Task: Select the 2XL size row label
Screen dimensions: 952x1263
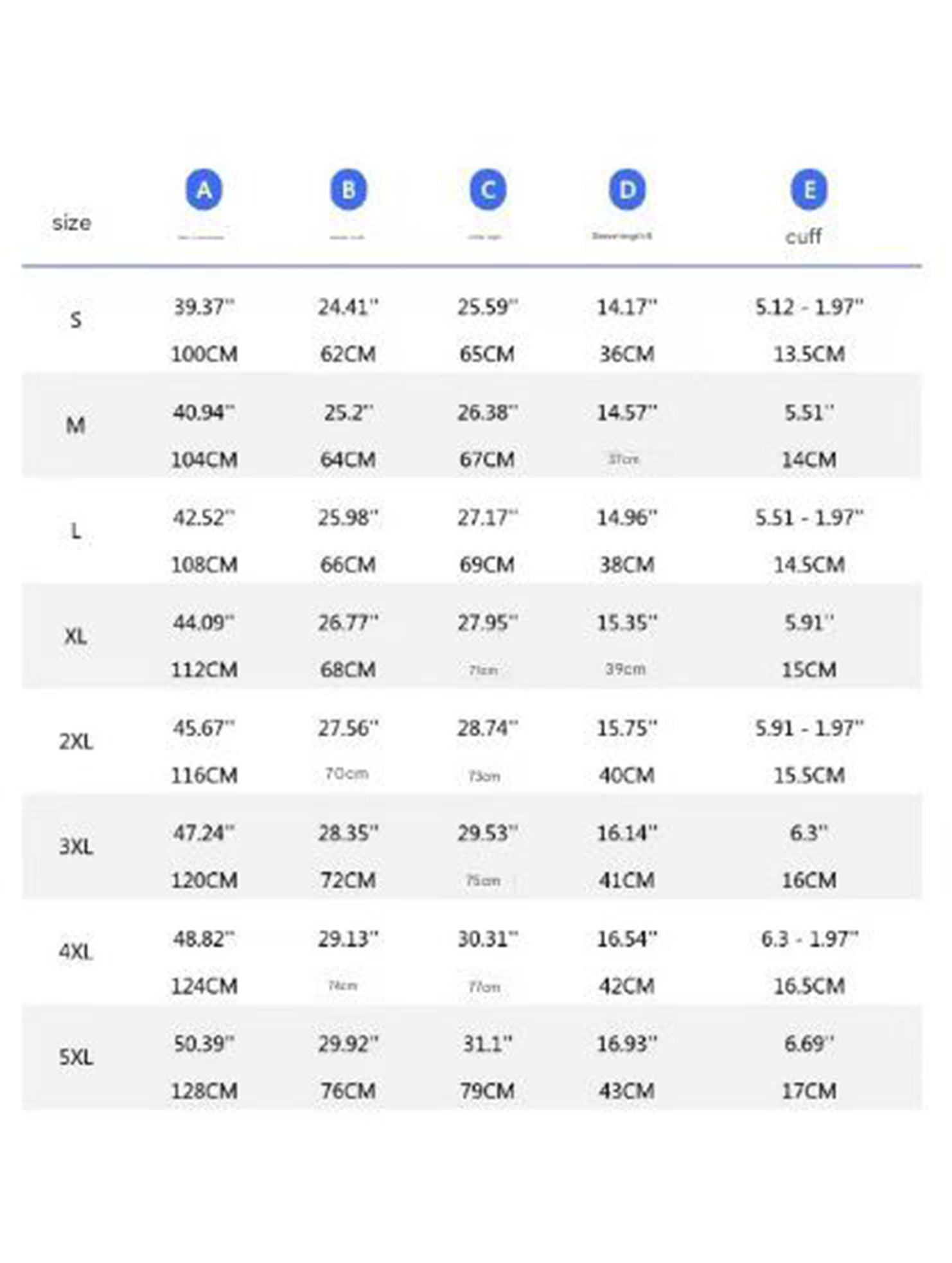Action: [x=76, y=742]
